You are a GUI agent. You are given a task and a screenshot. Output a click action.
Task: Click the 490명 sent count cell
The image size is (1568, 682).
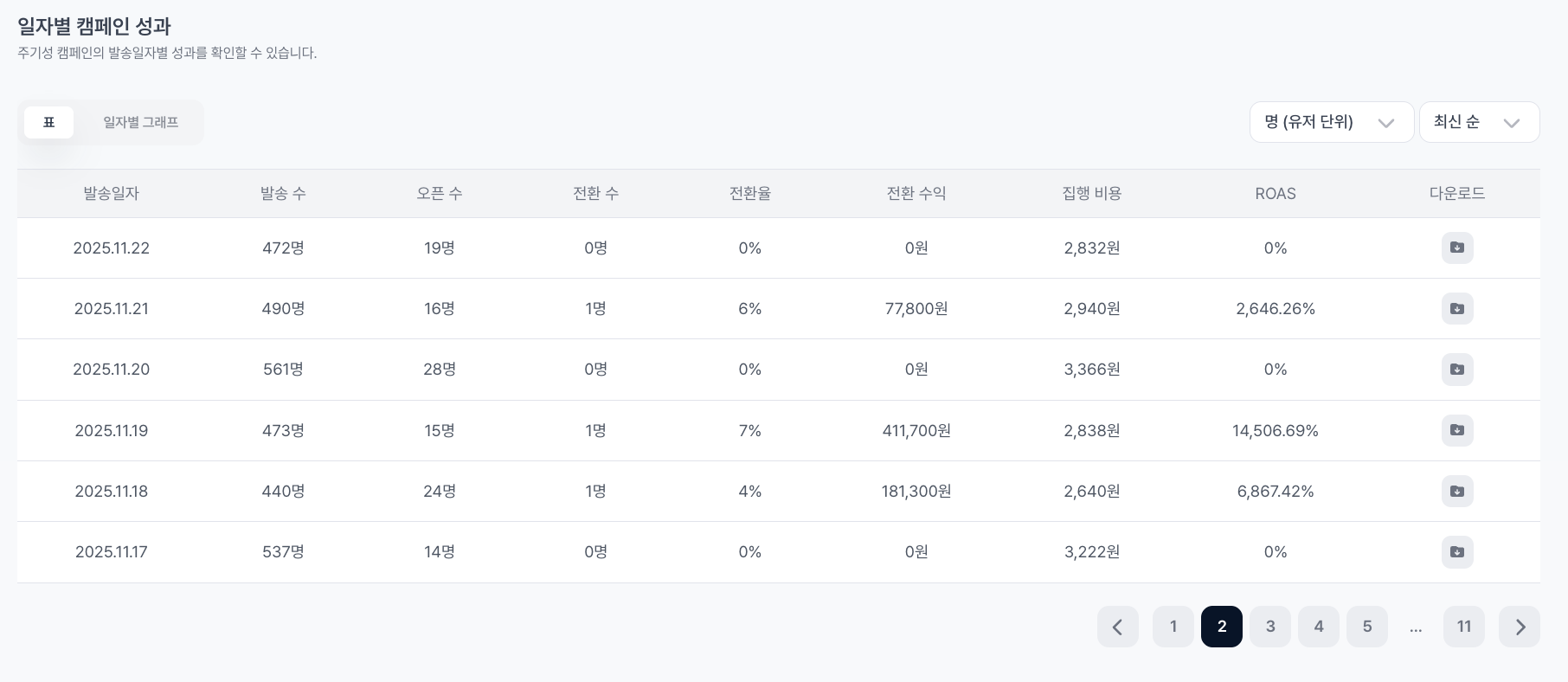(283, 309)
